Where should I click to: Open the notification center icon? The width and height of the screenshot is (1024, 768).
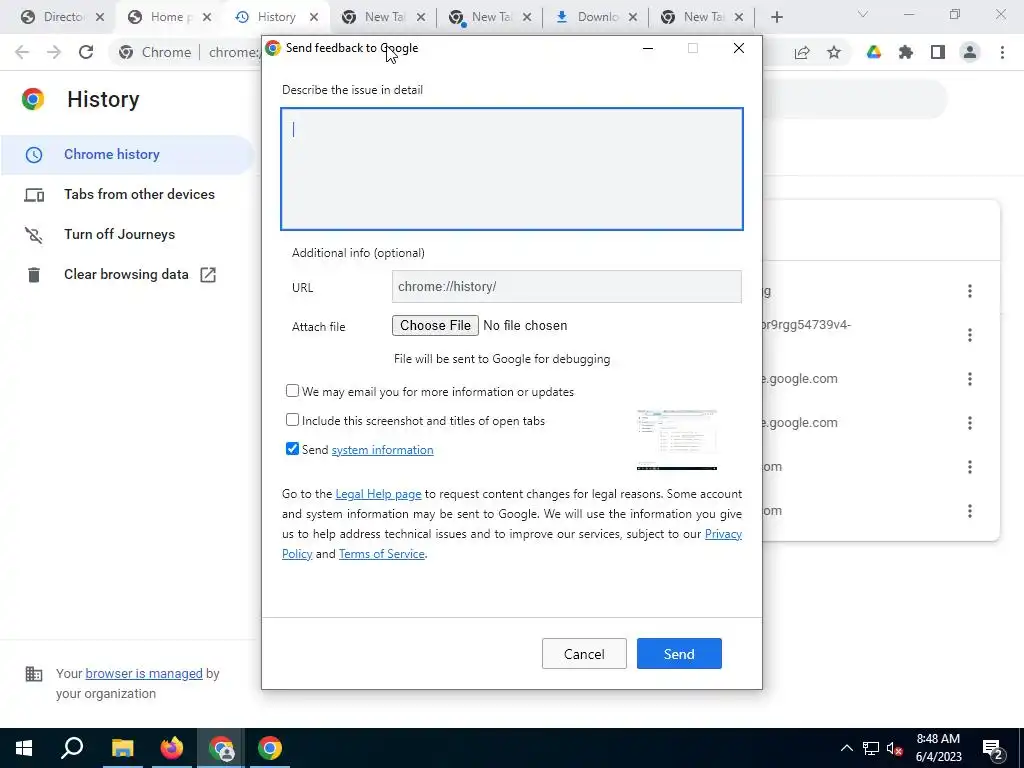993,750
